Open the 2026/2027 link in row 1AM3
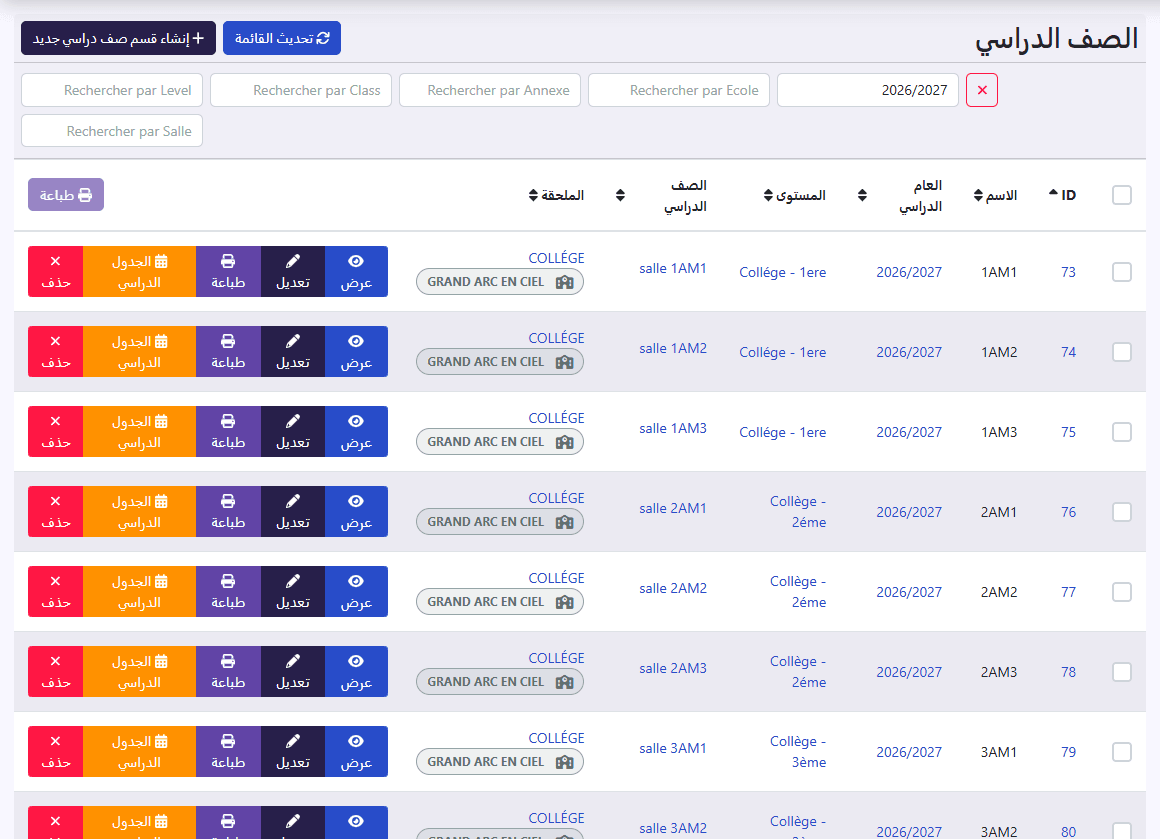Viewport: 1160px width, 839px height. coord(909,432)
